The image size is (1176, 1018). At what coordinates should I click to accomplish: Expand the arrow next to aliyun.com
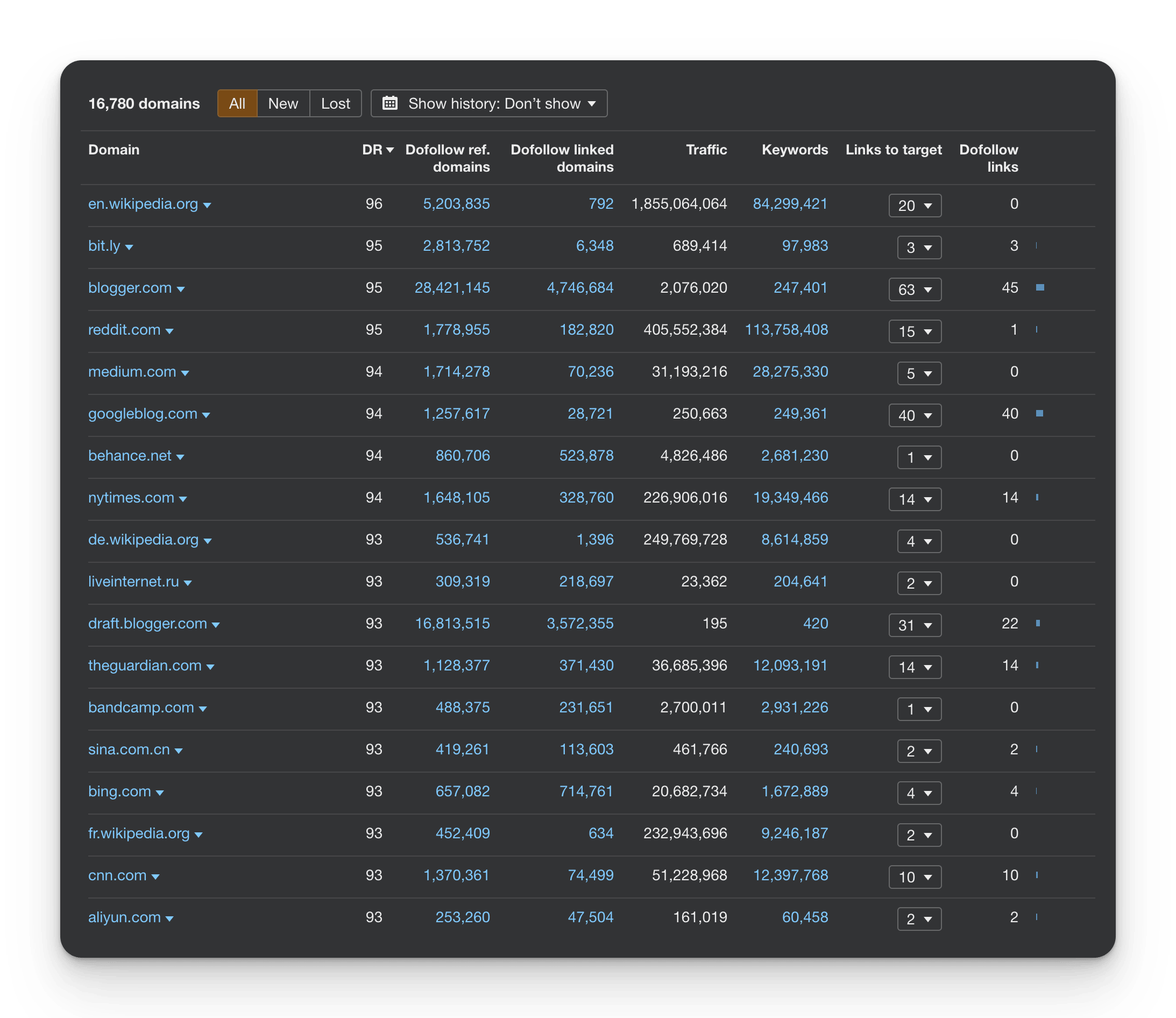(x=169, y=919)
